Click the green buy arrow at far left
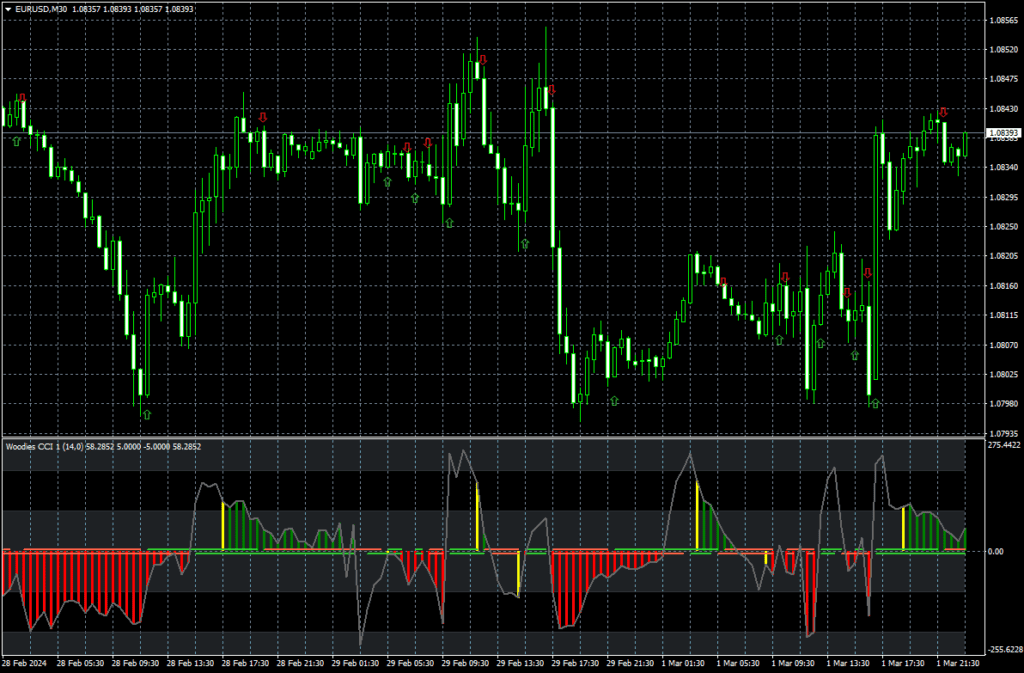This screenshot has height=673, width=1024. 16,142
